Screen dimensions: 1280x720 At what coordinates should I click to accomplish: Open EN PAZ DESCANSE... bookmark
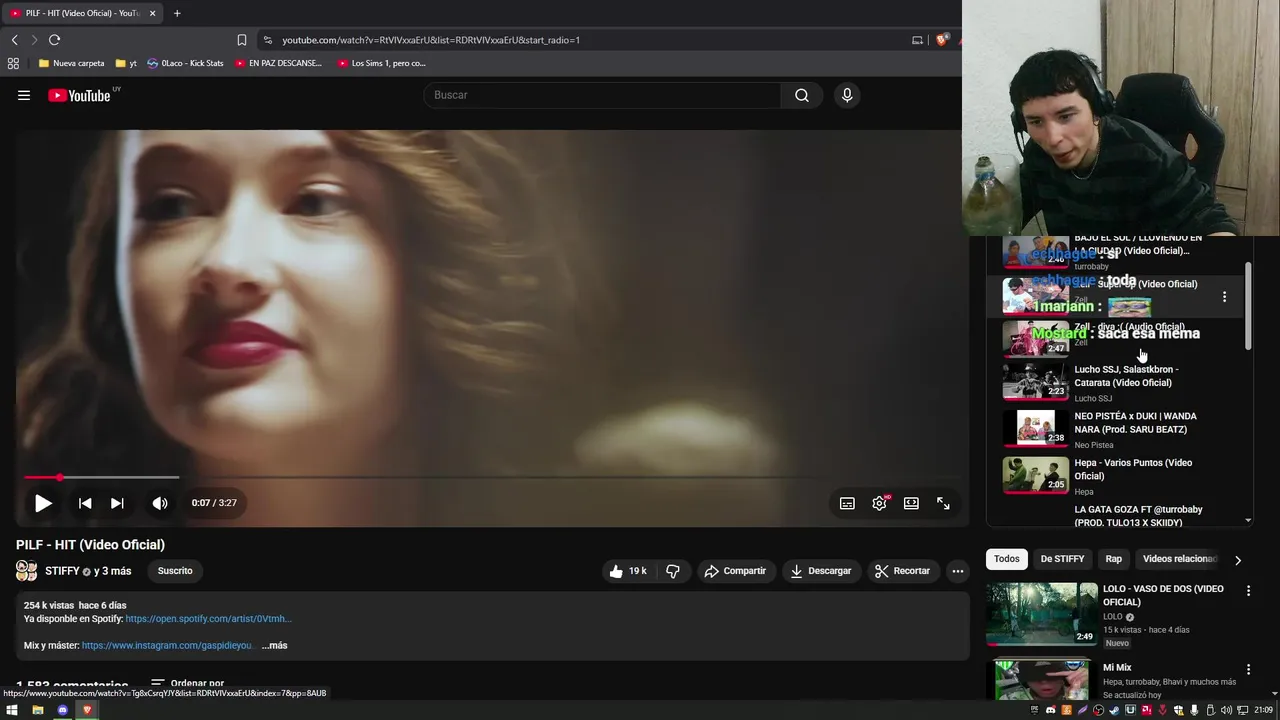coord(278,63)
